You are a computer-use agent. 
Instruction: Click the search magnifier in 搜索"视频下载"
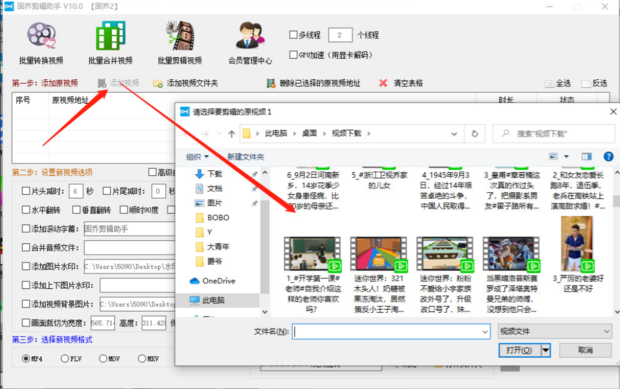[x=505, y=134]
